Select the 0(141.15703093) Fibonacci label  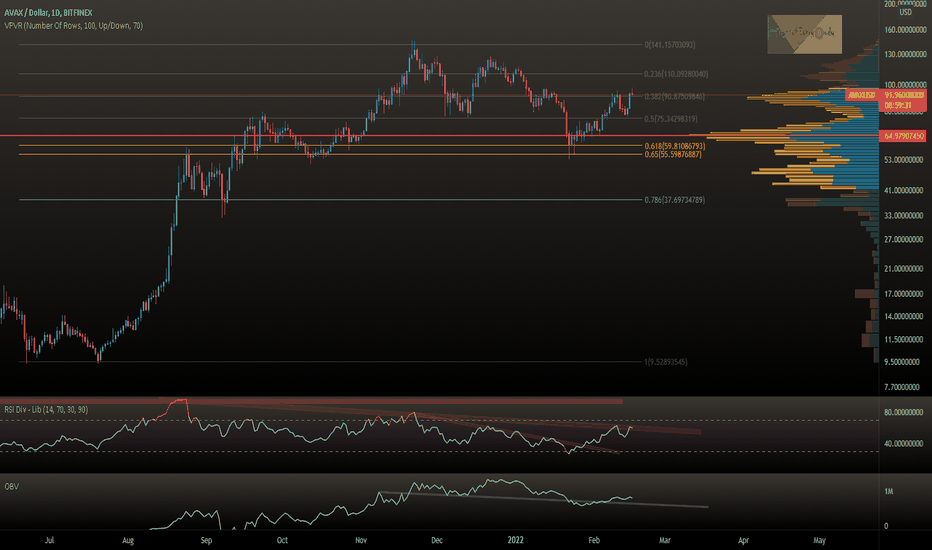pos(670,45)
